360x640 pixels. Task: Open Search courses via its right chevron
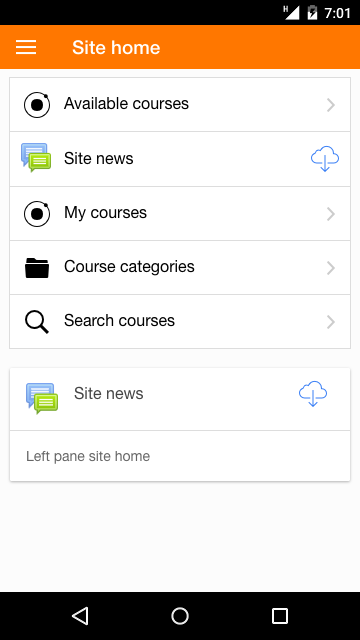pos(331,322)
